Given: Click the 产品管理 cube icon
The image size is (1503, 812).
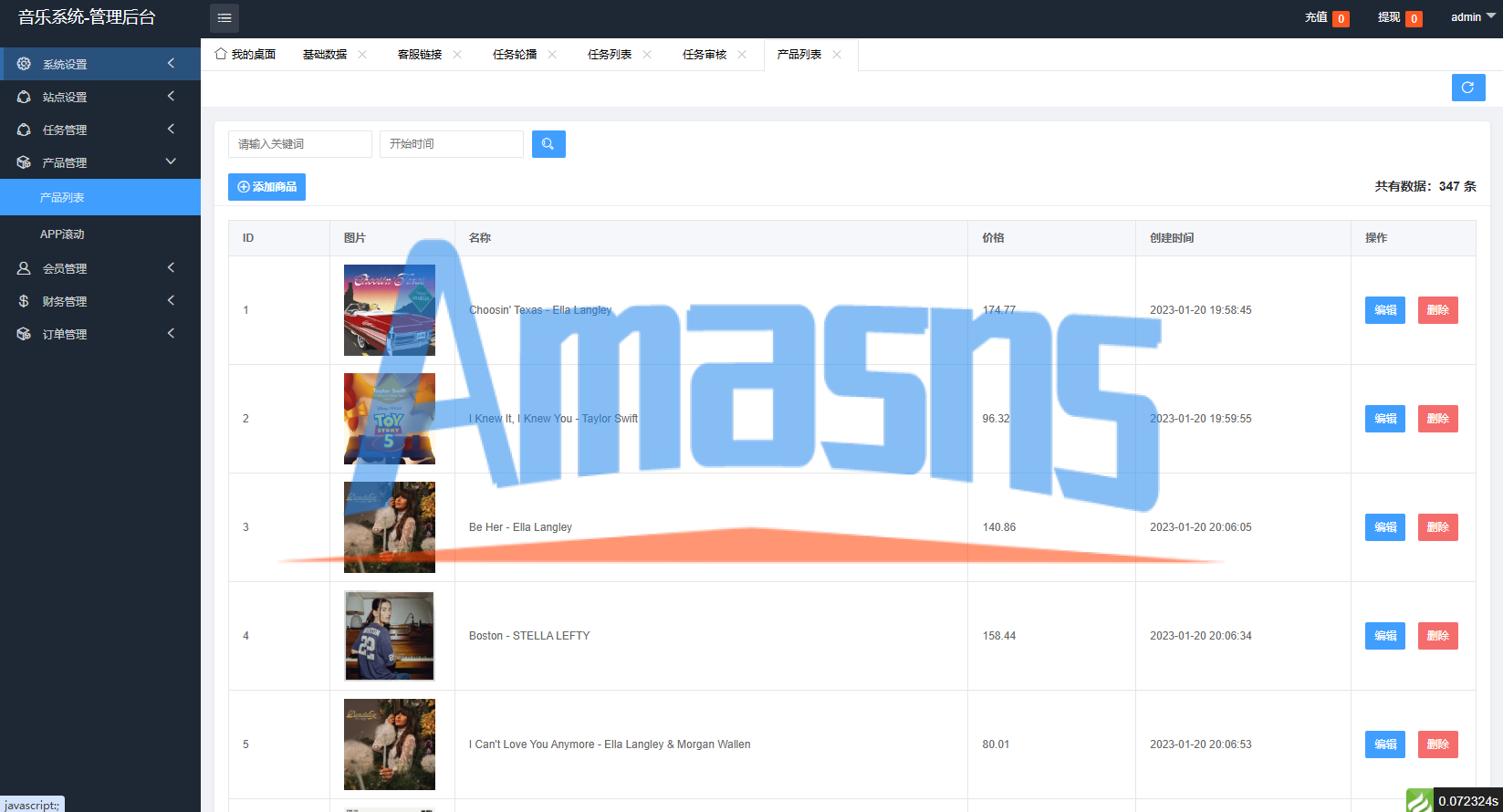Looking at the screenshot, I should click(x=24, y=162).
